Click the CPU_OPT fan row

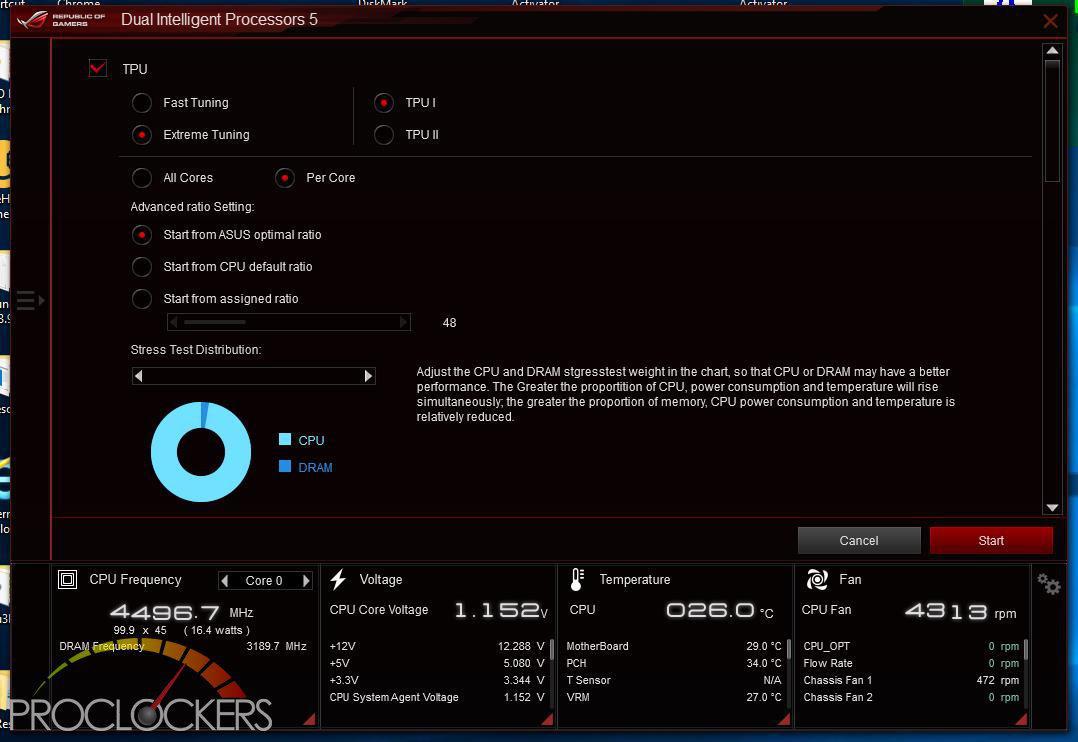(x=911, y=646)
